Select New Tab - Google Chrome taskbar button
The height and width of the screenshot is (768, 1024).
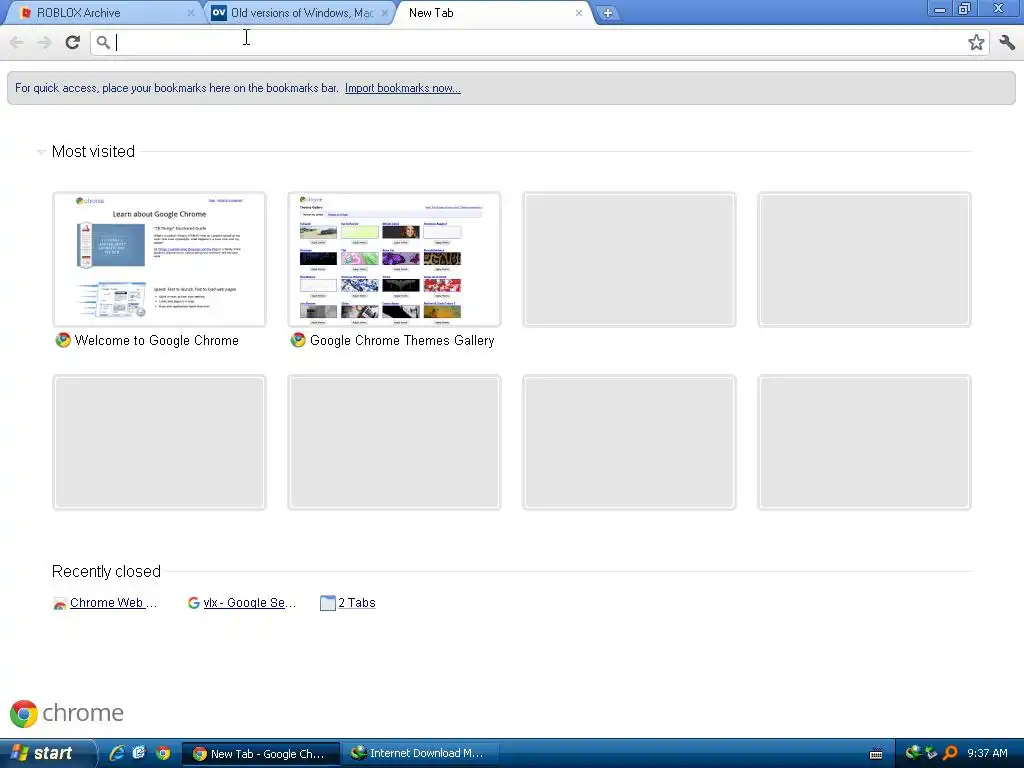tap(261, 754)
